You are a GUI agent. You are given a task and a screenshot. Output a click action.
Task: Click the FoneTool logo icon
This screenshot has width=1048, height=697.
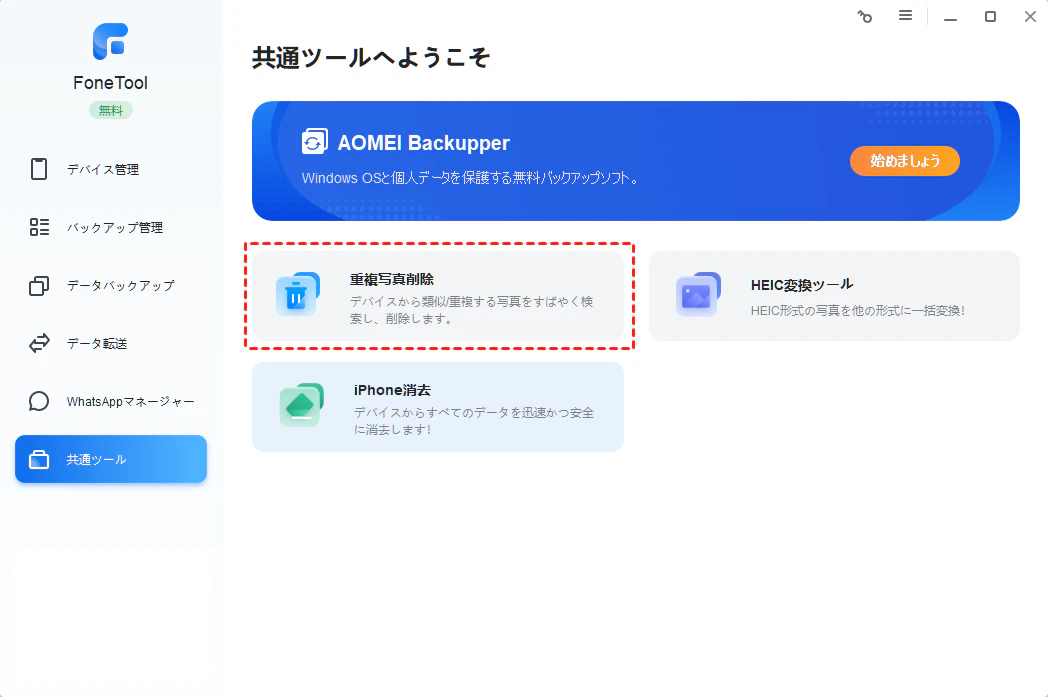pyautogui.click(x=110, y=41)
